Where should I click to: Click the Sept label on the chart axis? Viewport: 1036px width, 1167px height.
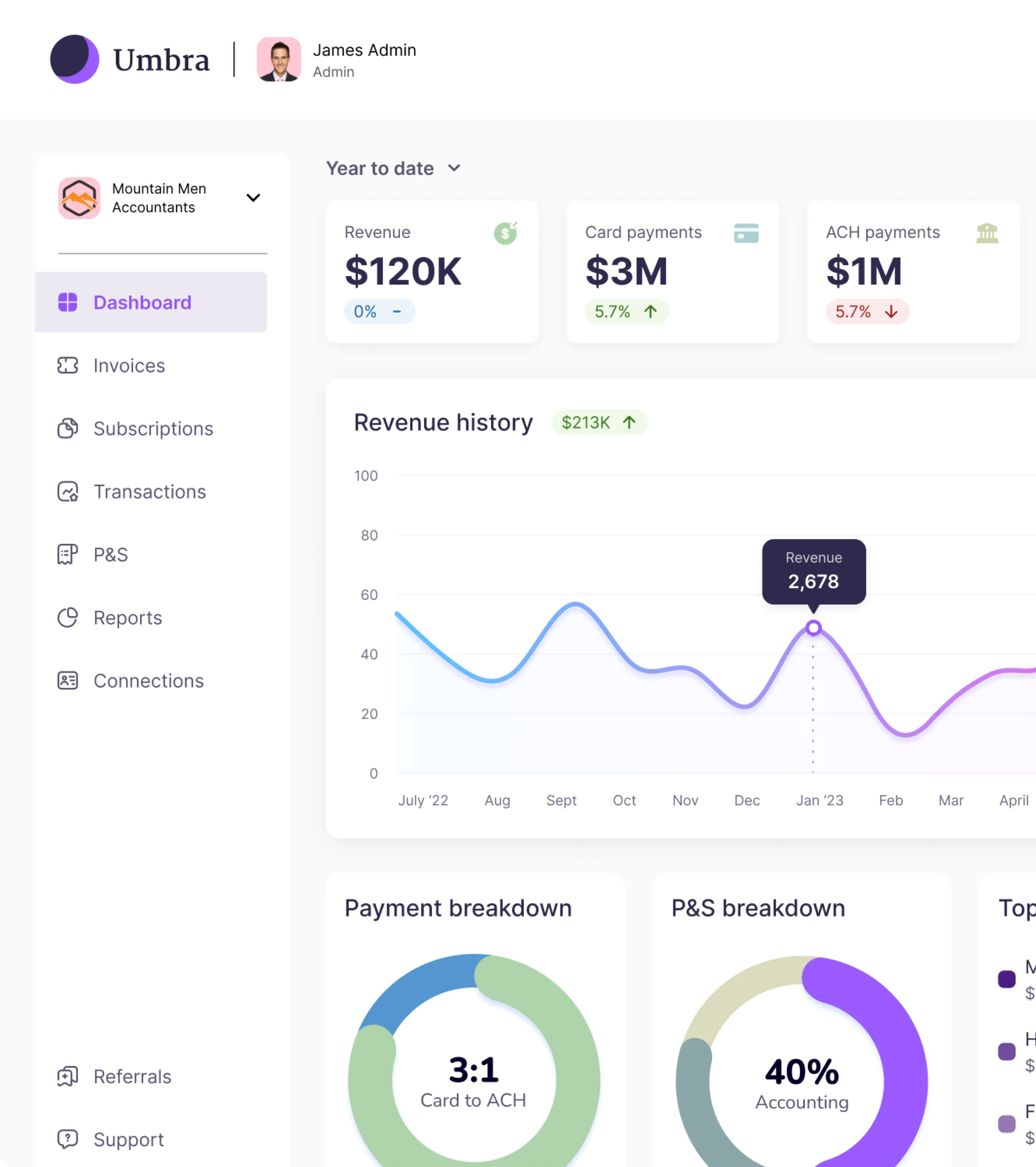pyautogui.click(x=561, y=801)
